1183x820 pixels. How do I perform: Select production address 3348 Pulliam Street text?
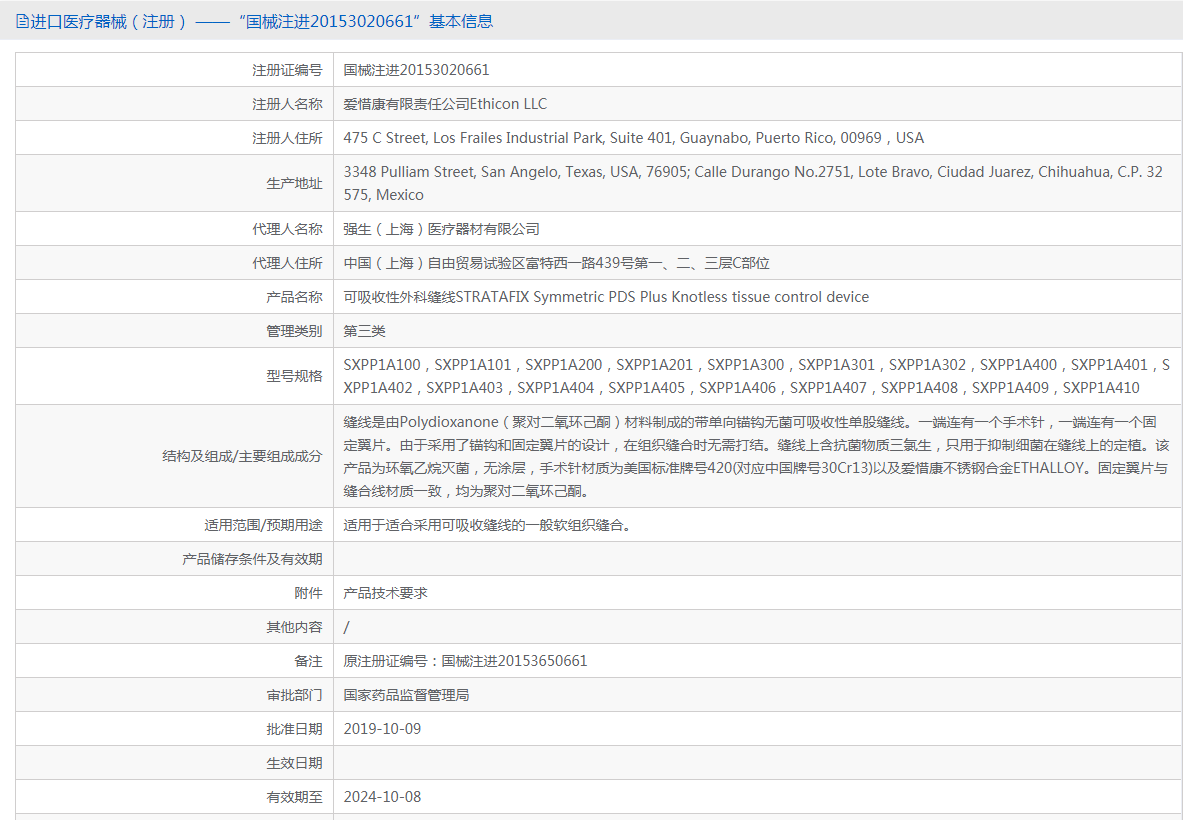tap(752, 183)
